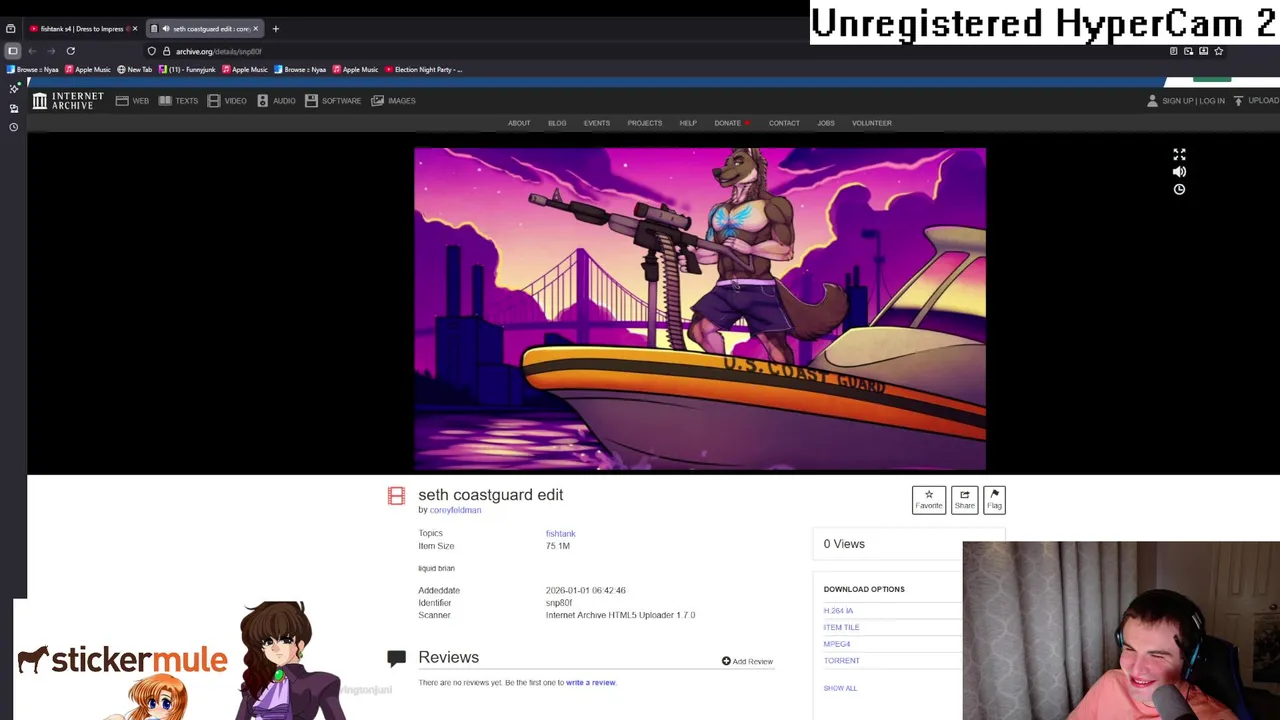Open the New Tab bookmark
The height and width of the screenshot is (720, 1280).
134,70
